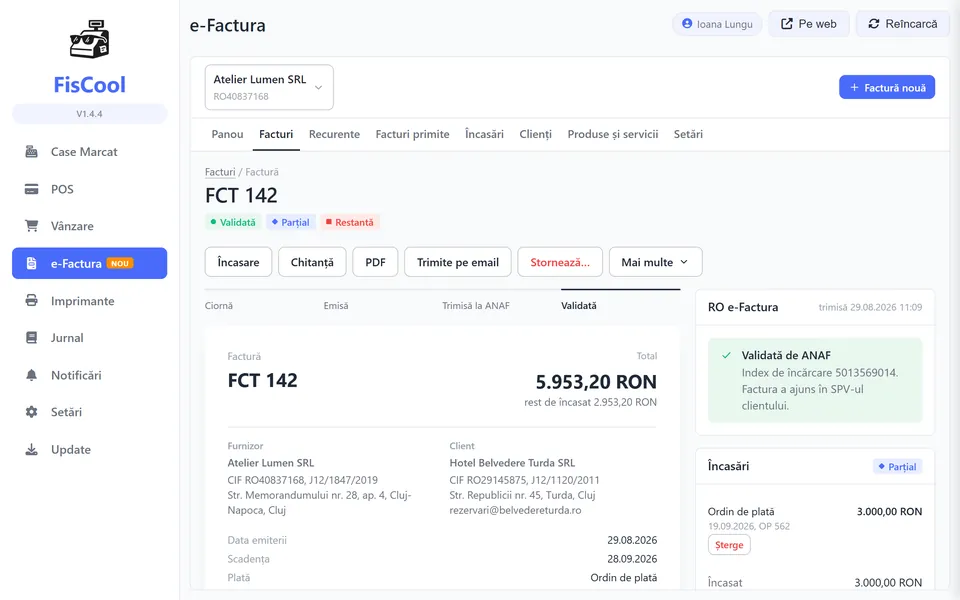Switch to the Panou tab
Viewport: 960px width, 600px height.
pyautogui.click(x=227, y=134)
